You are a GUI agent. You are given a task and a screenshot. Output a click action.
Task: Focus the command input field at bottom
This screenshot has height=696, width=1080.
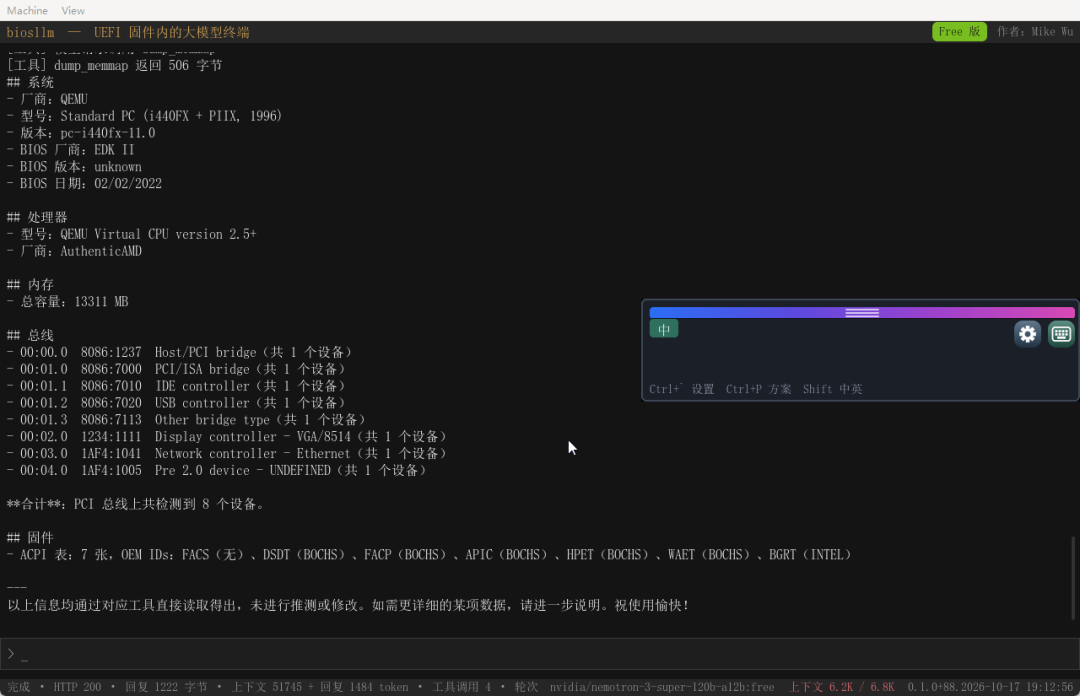pos(540,653)
